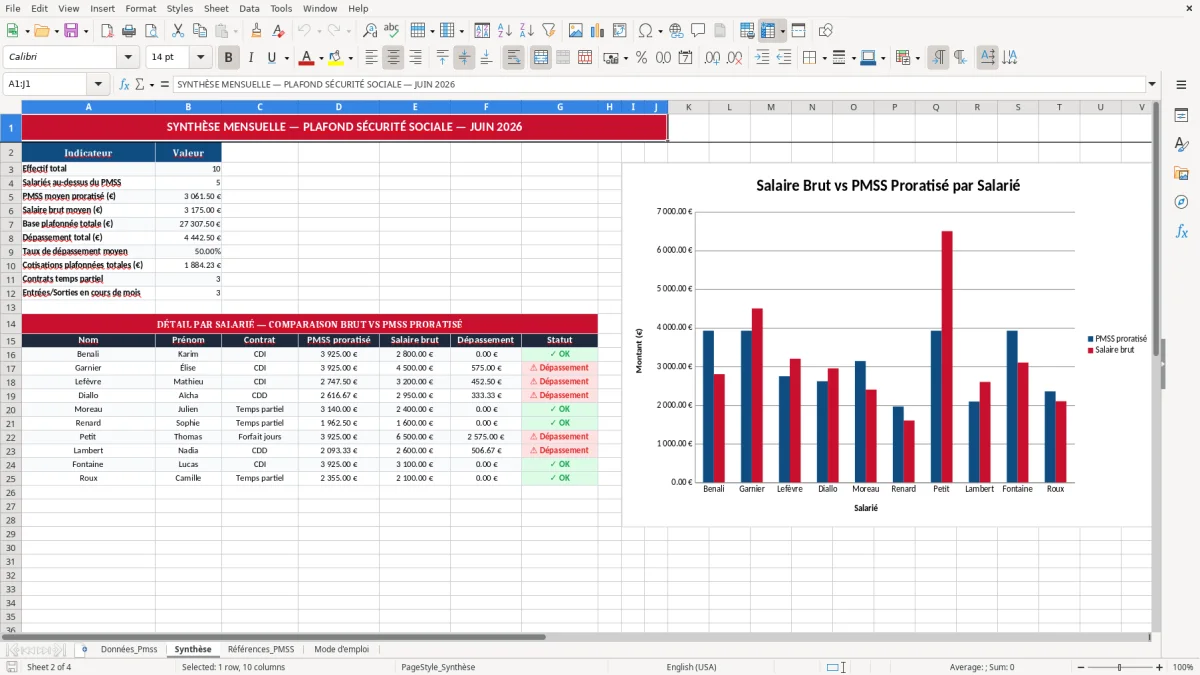The height and width of the screenshot is (675, 1200).
Task: Open the Borders dropdown arrow
Action: click(823, 58)
